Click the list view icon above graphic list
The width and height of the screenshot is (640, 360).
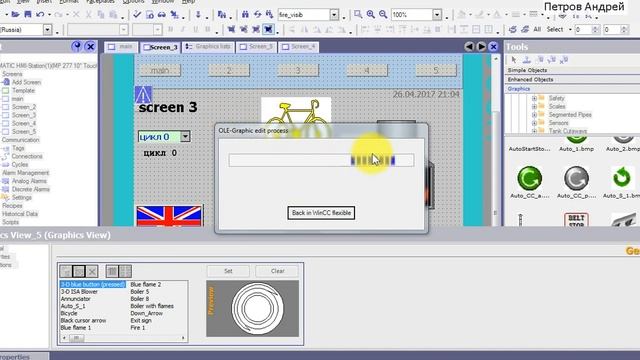(112, 271)
